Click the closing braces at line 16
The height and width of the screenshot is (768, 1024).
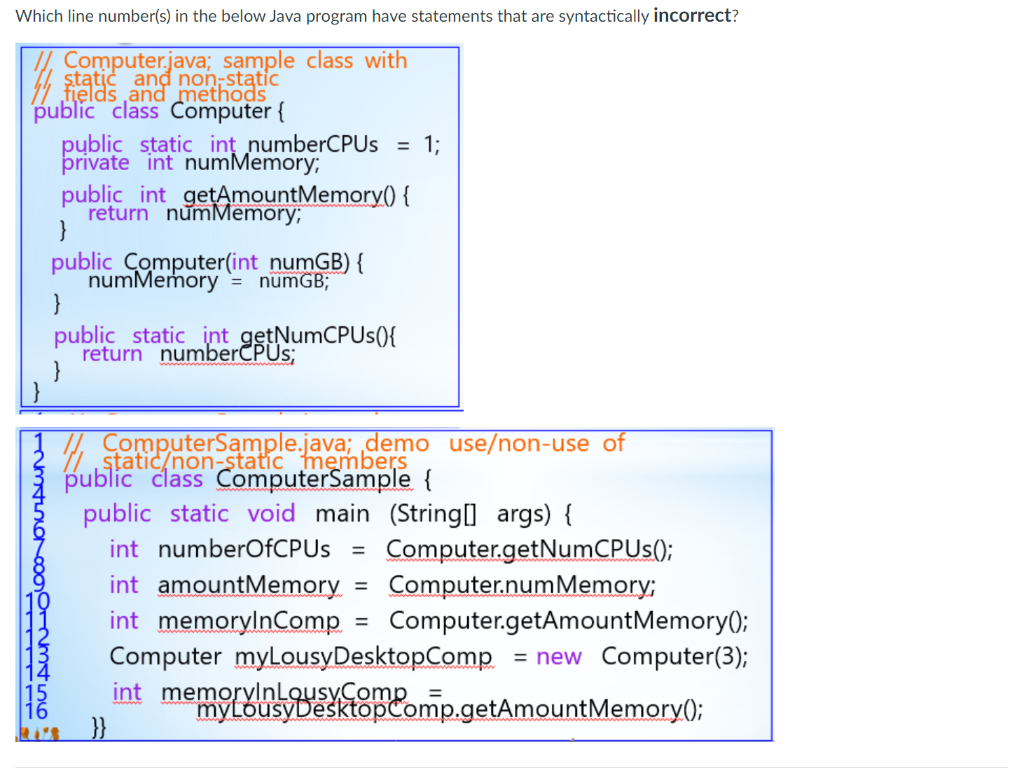99,727
